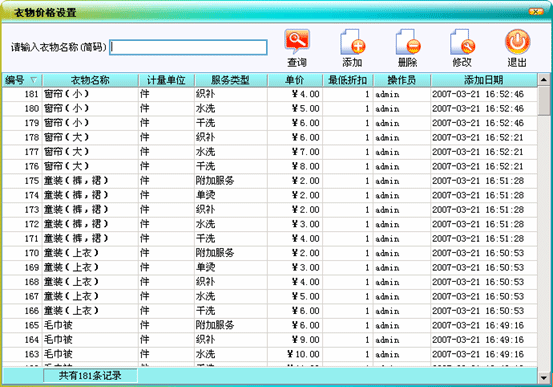Select row 170 童装(上衣) 附加服务

[269, 253]
